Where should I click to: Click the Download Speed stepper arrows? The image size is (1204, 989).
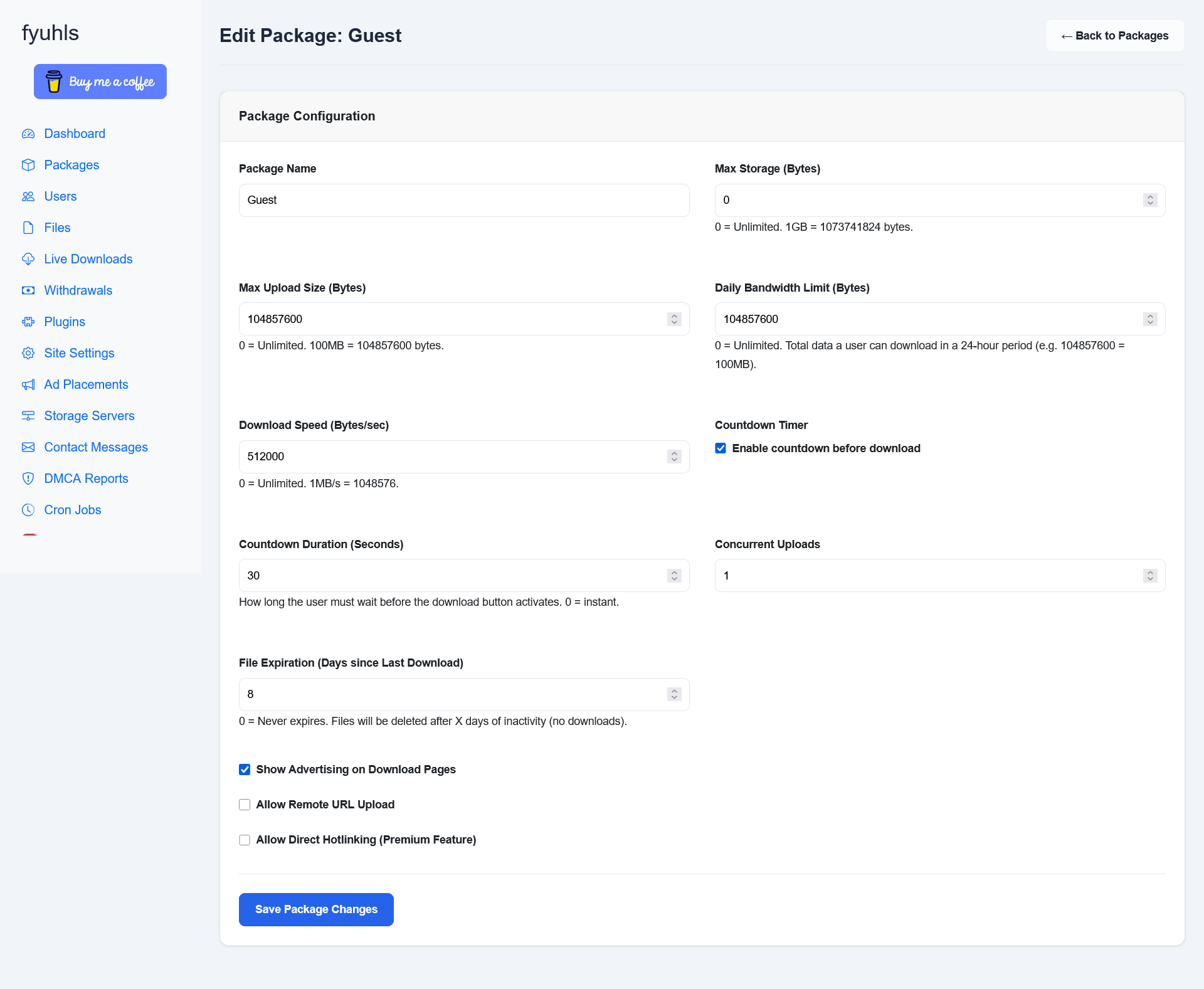tap(674, 457)
